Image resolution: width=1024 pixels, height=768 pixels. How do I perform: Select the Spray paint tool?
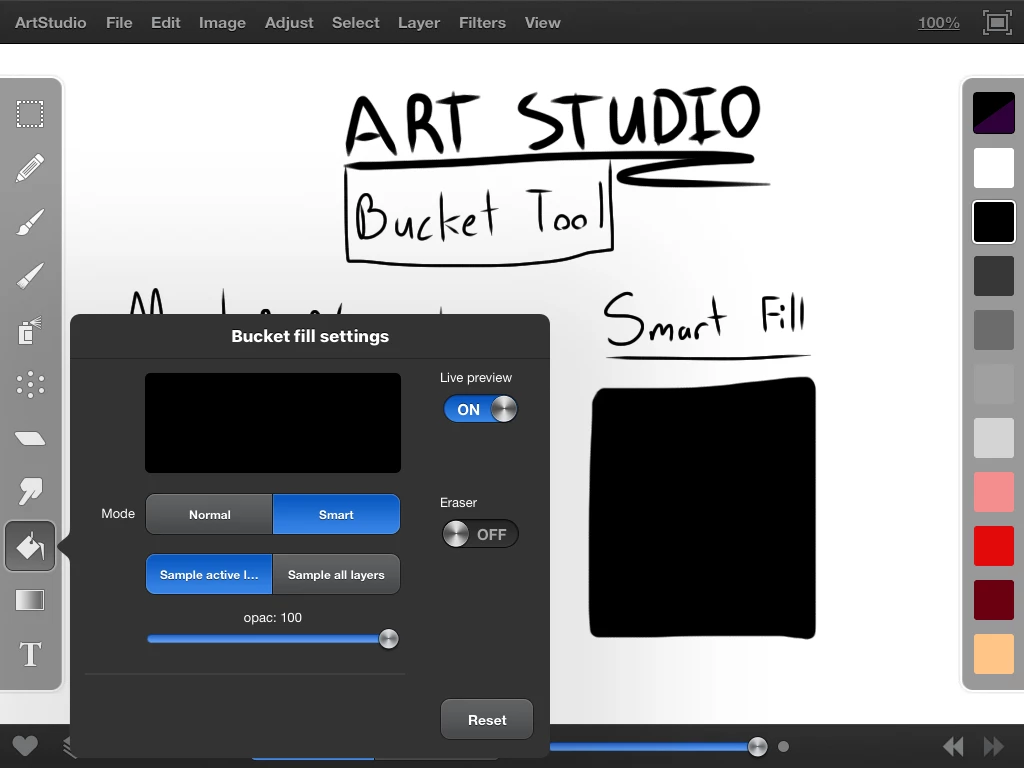point(30,330)
